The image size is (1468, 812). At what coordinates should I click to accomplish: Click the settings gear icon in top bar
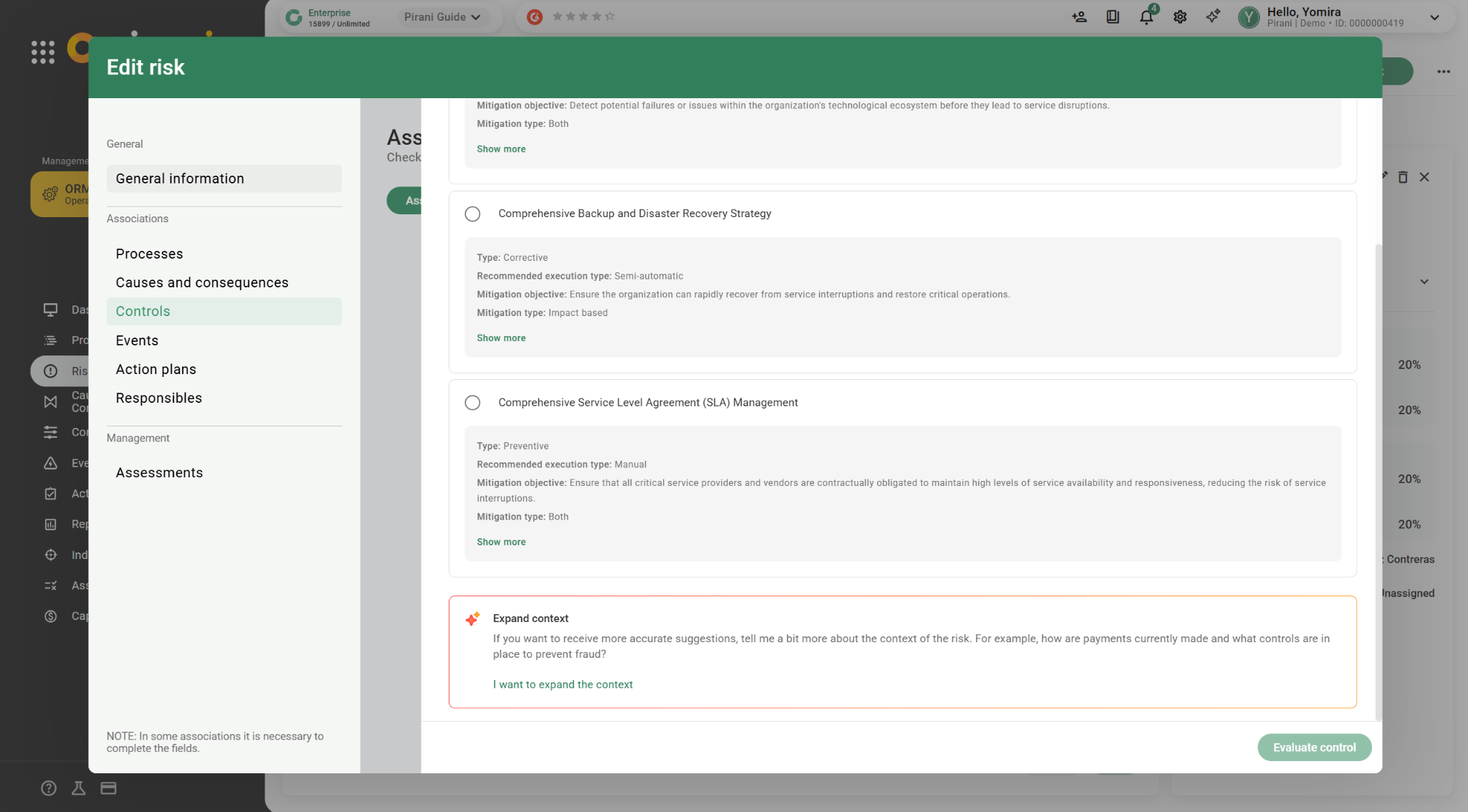1180,17
